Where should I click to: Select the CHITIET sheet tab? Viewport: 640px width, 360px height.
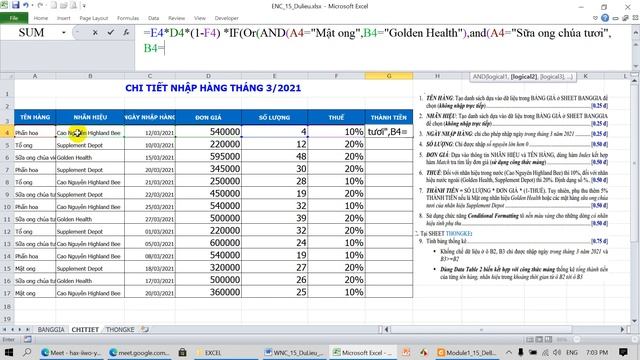pos(85,329)
